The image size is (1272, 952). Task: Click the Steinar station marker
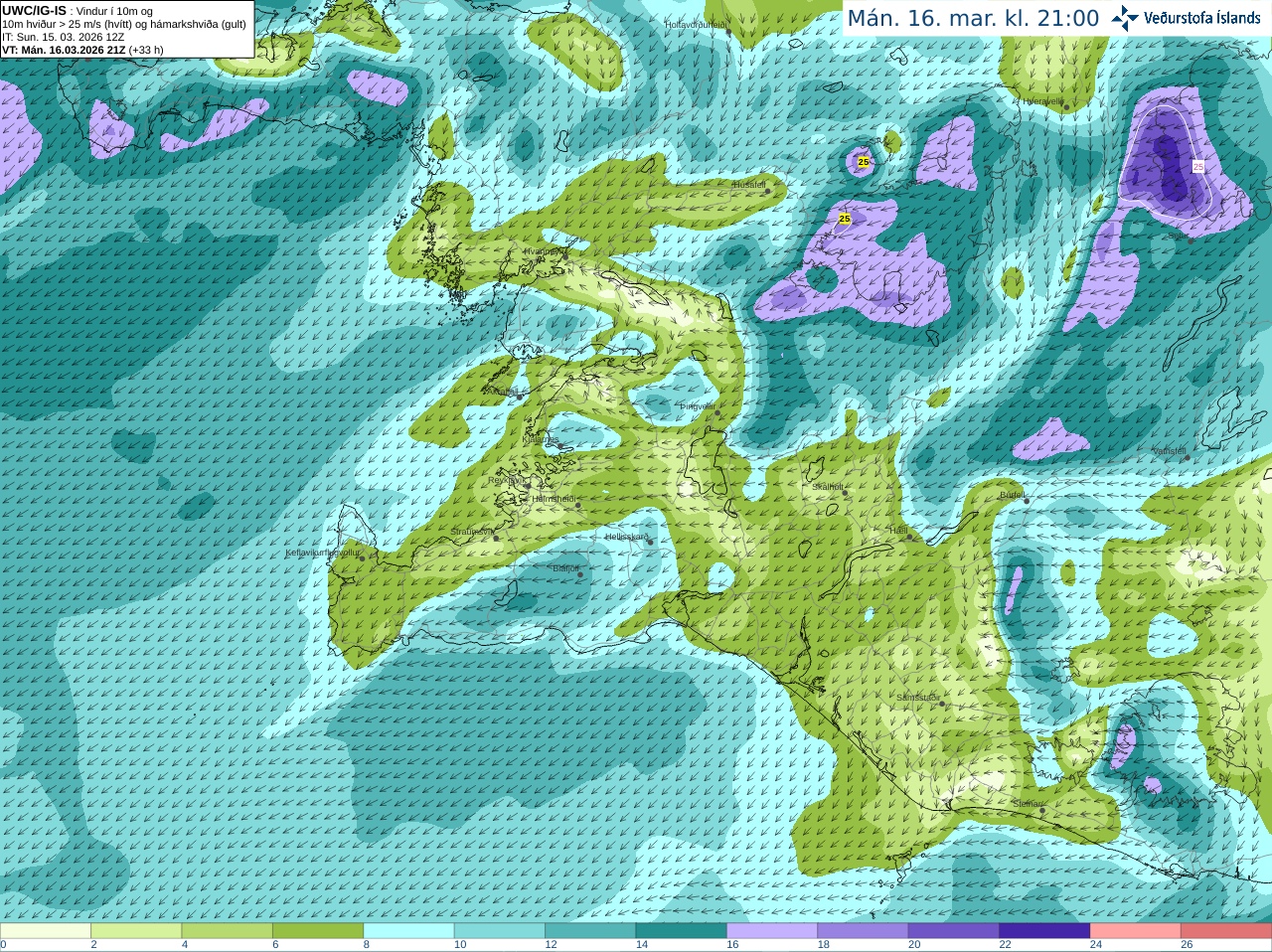click(x=1041, y=810)
